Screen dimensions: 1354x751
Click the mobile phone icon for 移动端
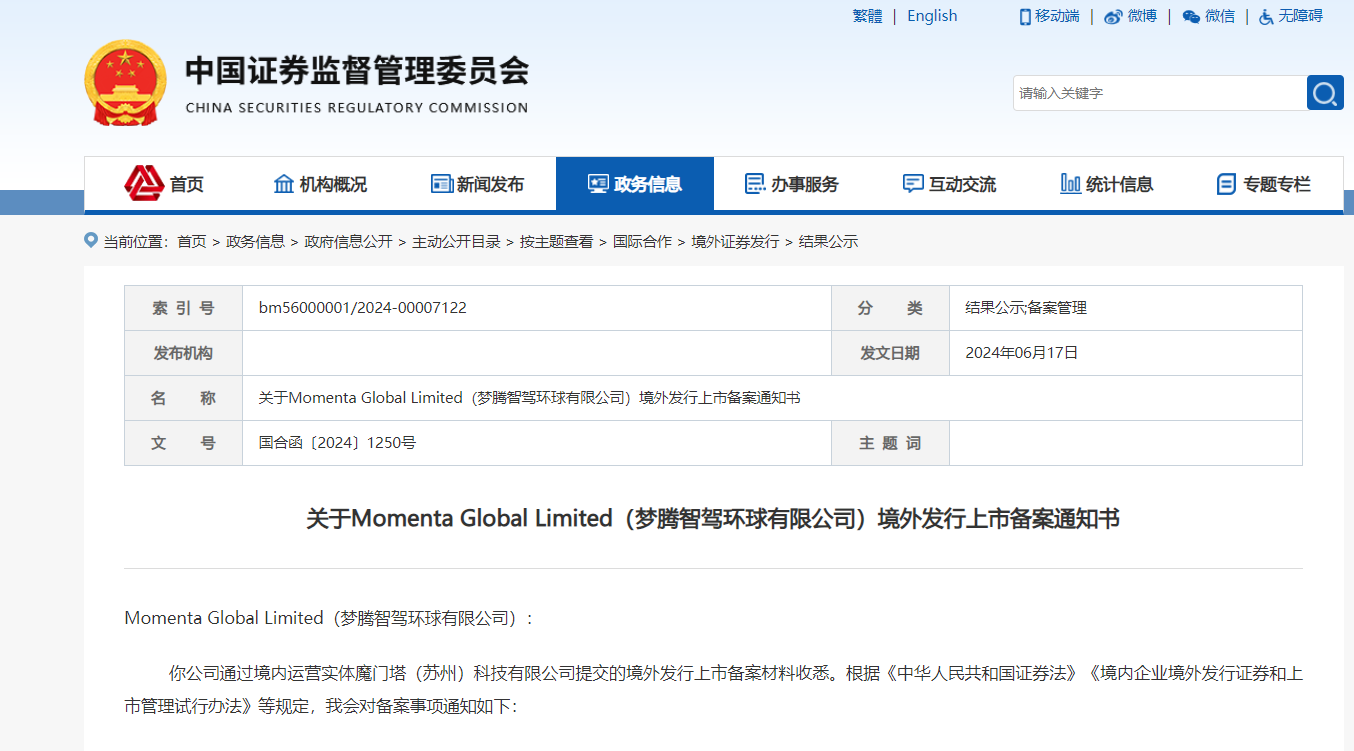(x=1025, y=16)
